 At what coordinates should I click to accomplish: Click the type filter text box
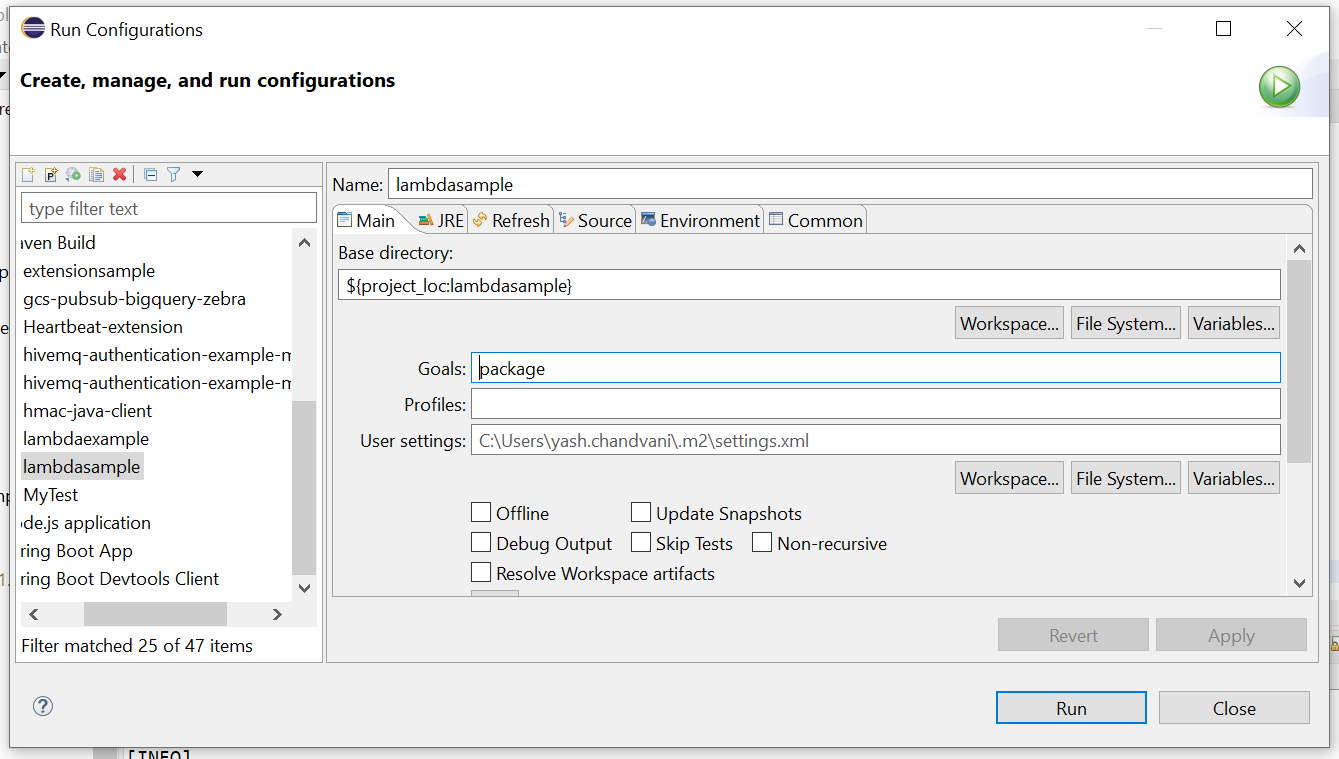tap(169, 208)
